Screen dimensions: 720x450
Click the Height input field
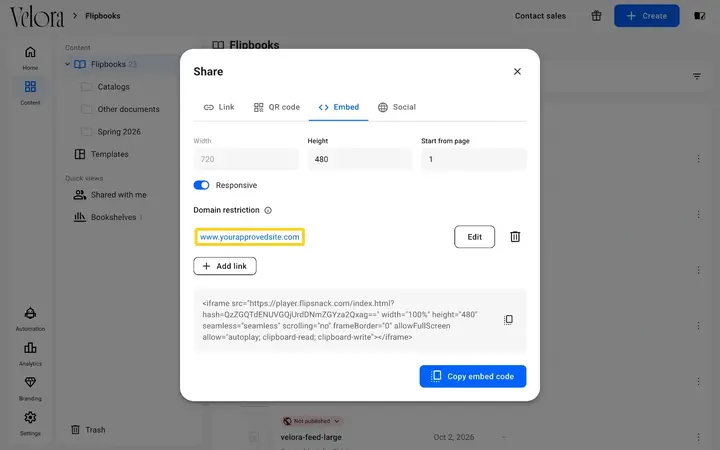click(x=360, y=159)
